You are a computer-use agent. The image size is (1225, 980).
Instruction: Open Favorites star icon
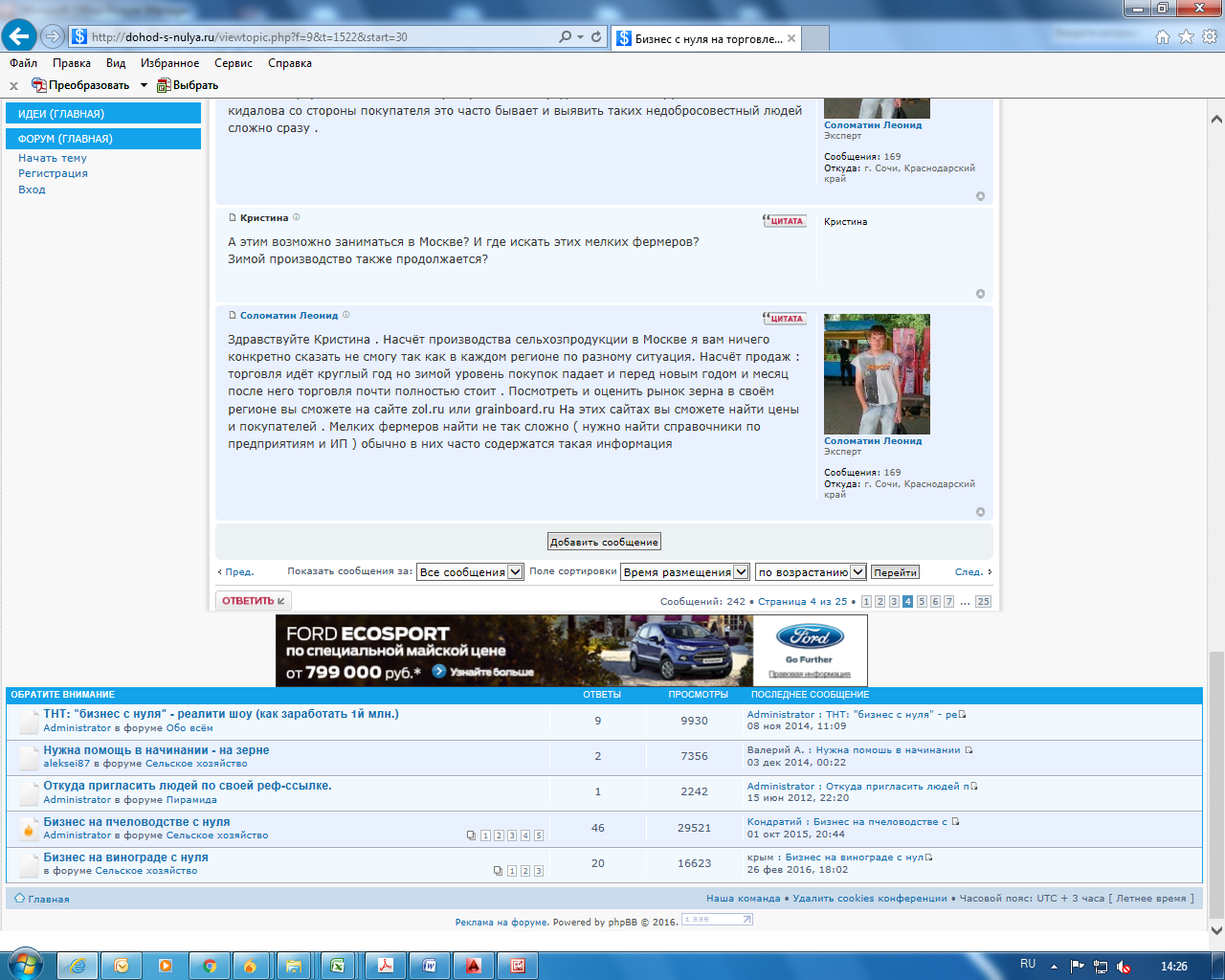coord(1186,37)
